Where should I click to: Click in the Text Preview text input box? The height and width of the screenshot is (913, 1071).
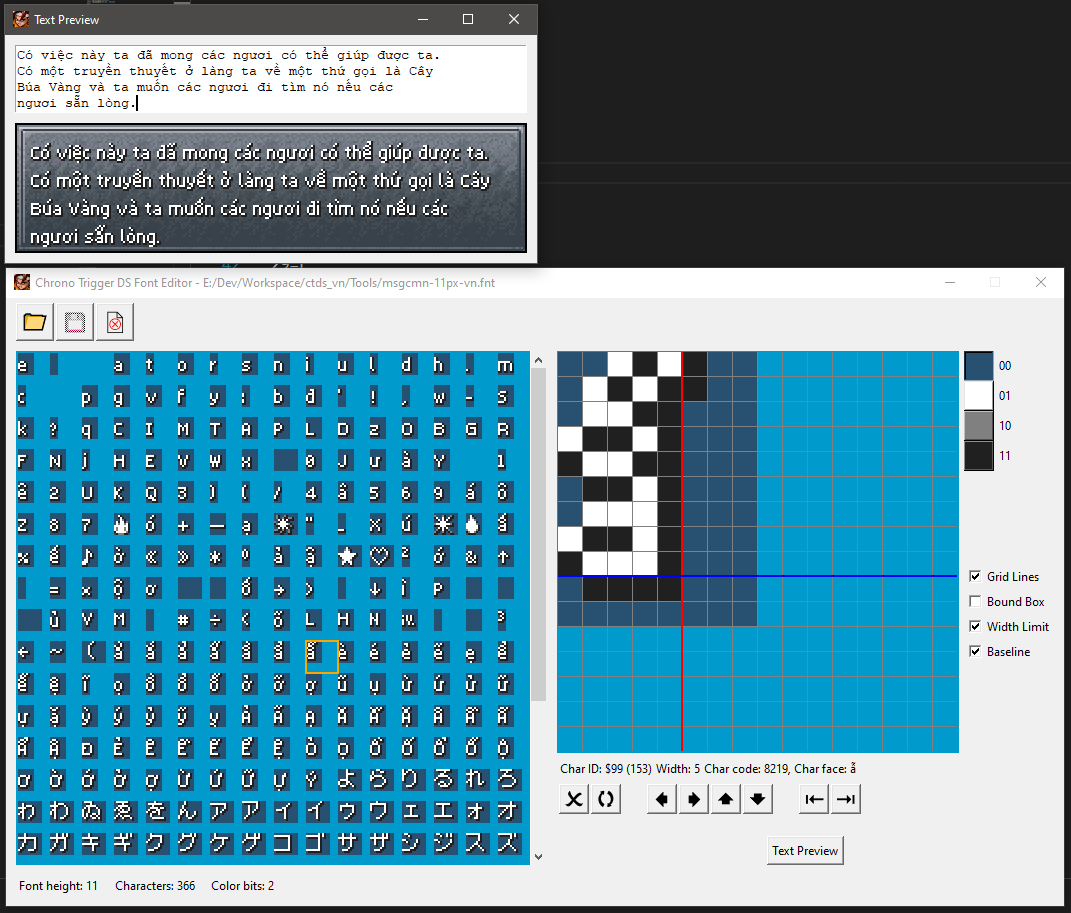click(x=271, y=79)
